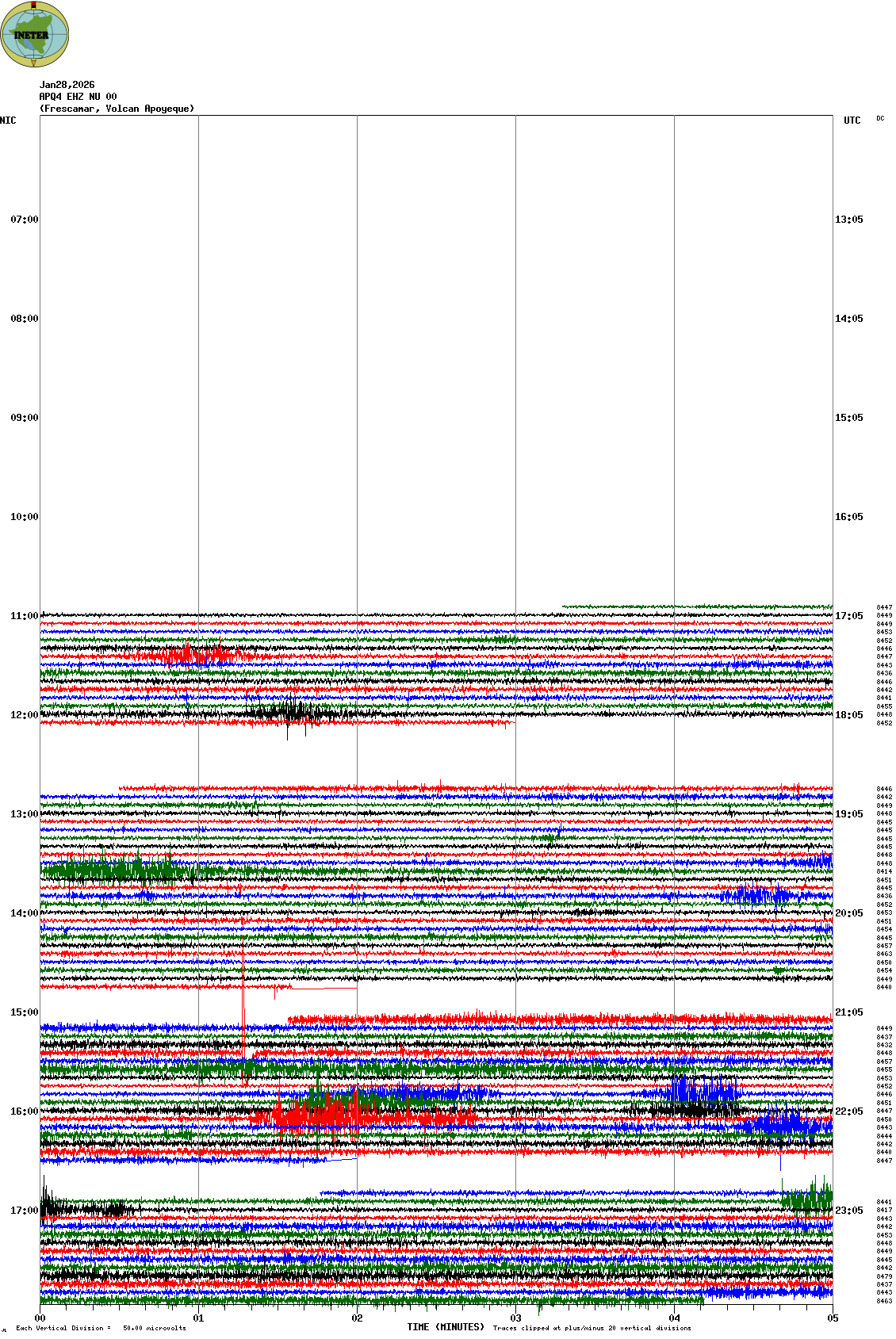Screen dimensions: 896x1339
Task: Click the Frescamar, Volcan Apoyeque location label
Action: [x=117, y=109]
